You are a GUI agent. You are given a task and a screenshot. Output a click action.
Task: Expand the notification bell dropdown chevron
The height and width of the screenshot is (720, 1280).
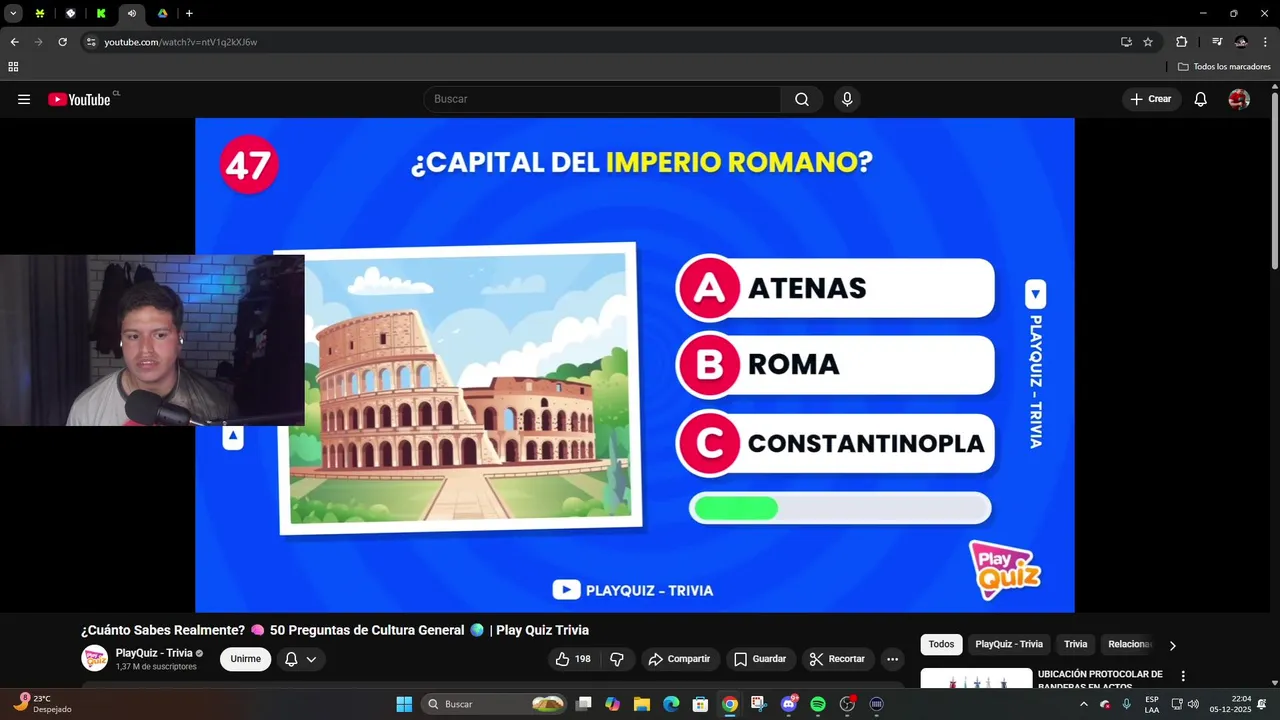pos(311,659)
